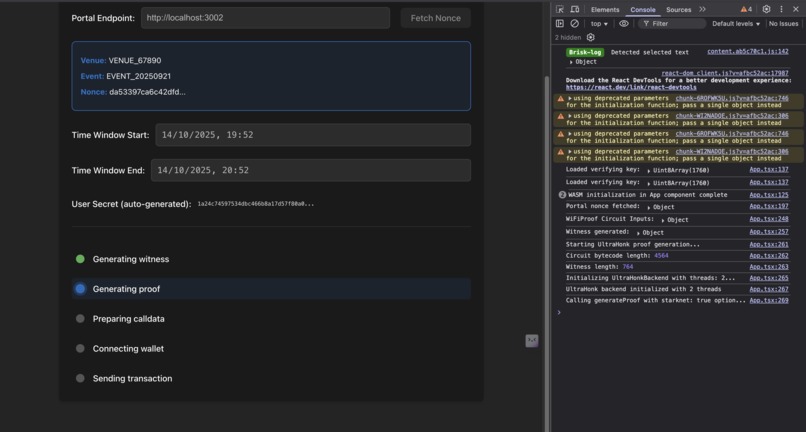Click the auto-generated User Secret hash
The image size is (806, 432).
[255, 204]
